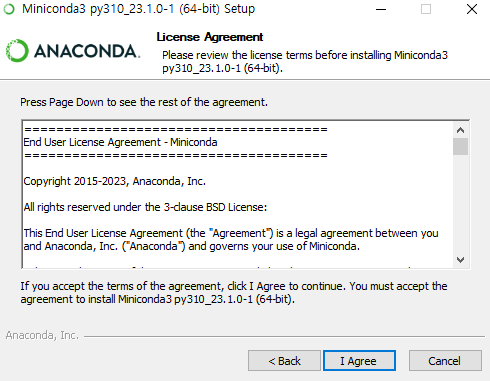Click the 'Page Down to see the rest' instruction
The image size is (490, 381).
144,102
